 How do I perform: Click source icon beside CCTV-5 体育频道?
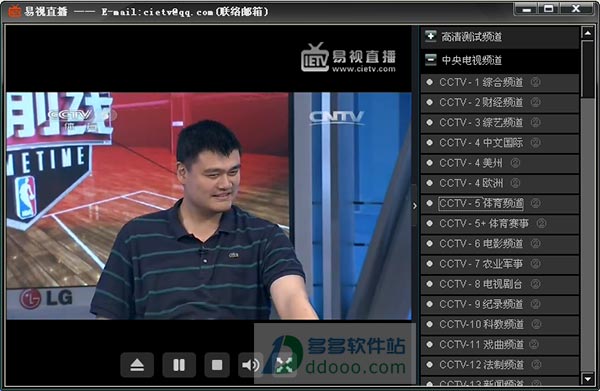(x=536, y=204)
